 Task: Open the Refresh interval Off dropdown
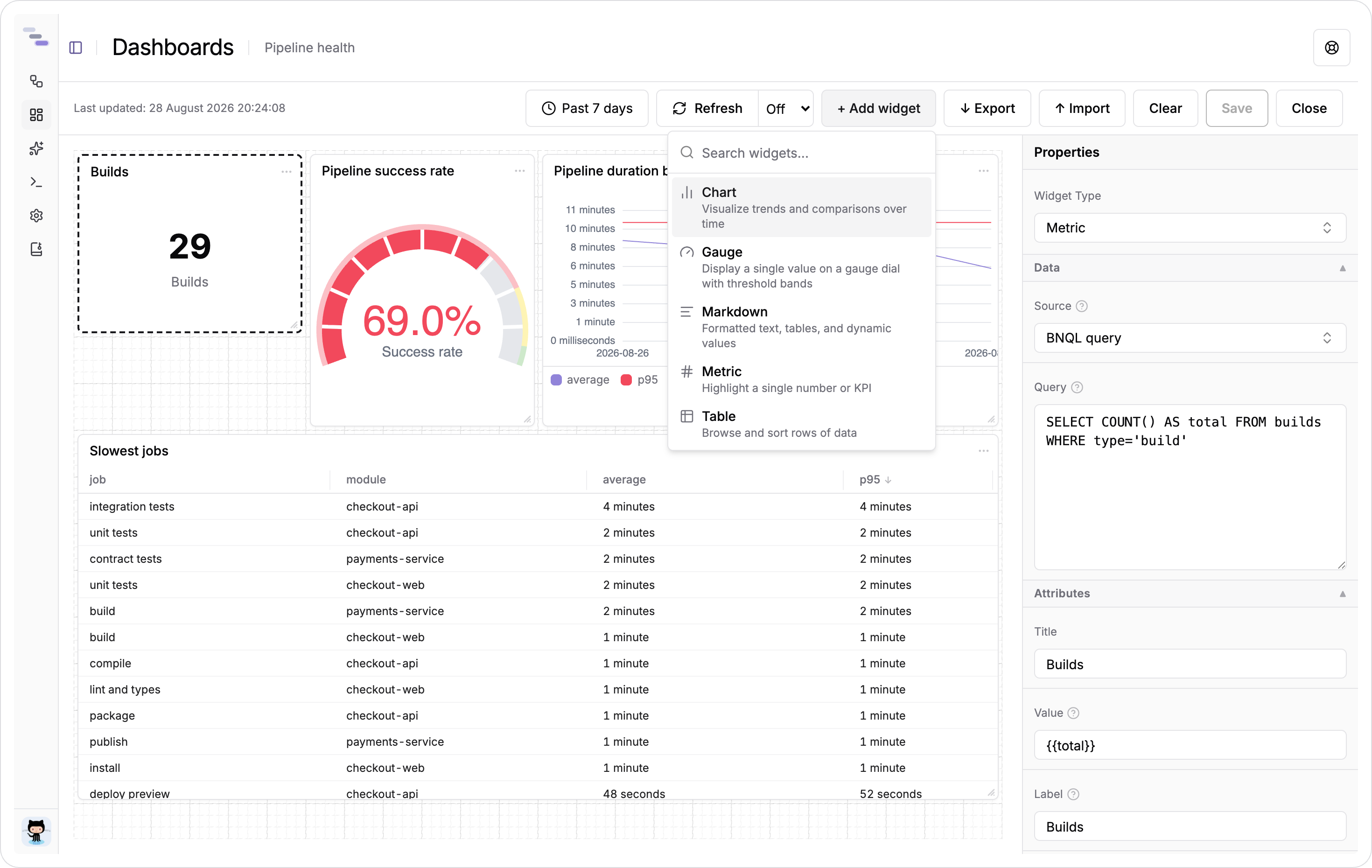coord(786,108)
